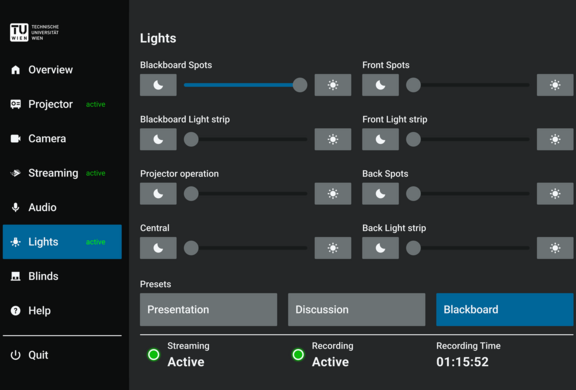Click the Streaming "Active" status text
The height and width of the screenshot is (390, 576).
[186, 362]
